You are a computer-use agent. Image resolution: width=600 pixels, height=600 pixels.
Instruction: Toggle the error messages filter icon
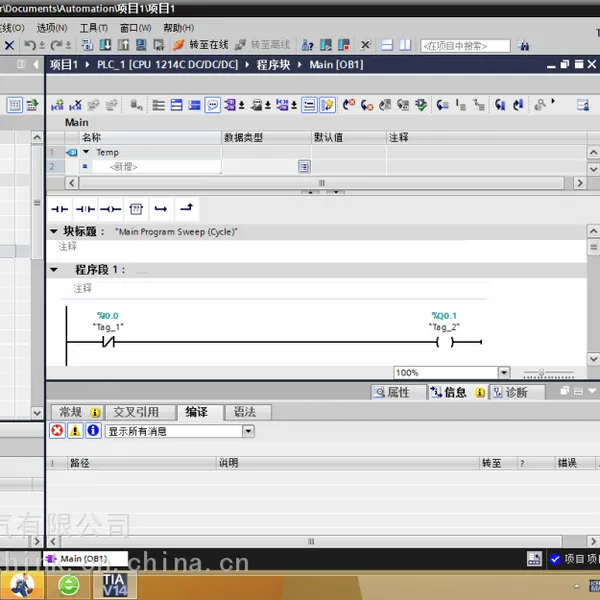[57, 430]
